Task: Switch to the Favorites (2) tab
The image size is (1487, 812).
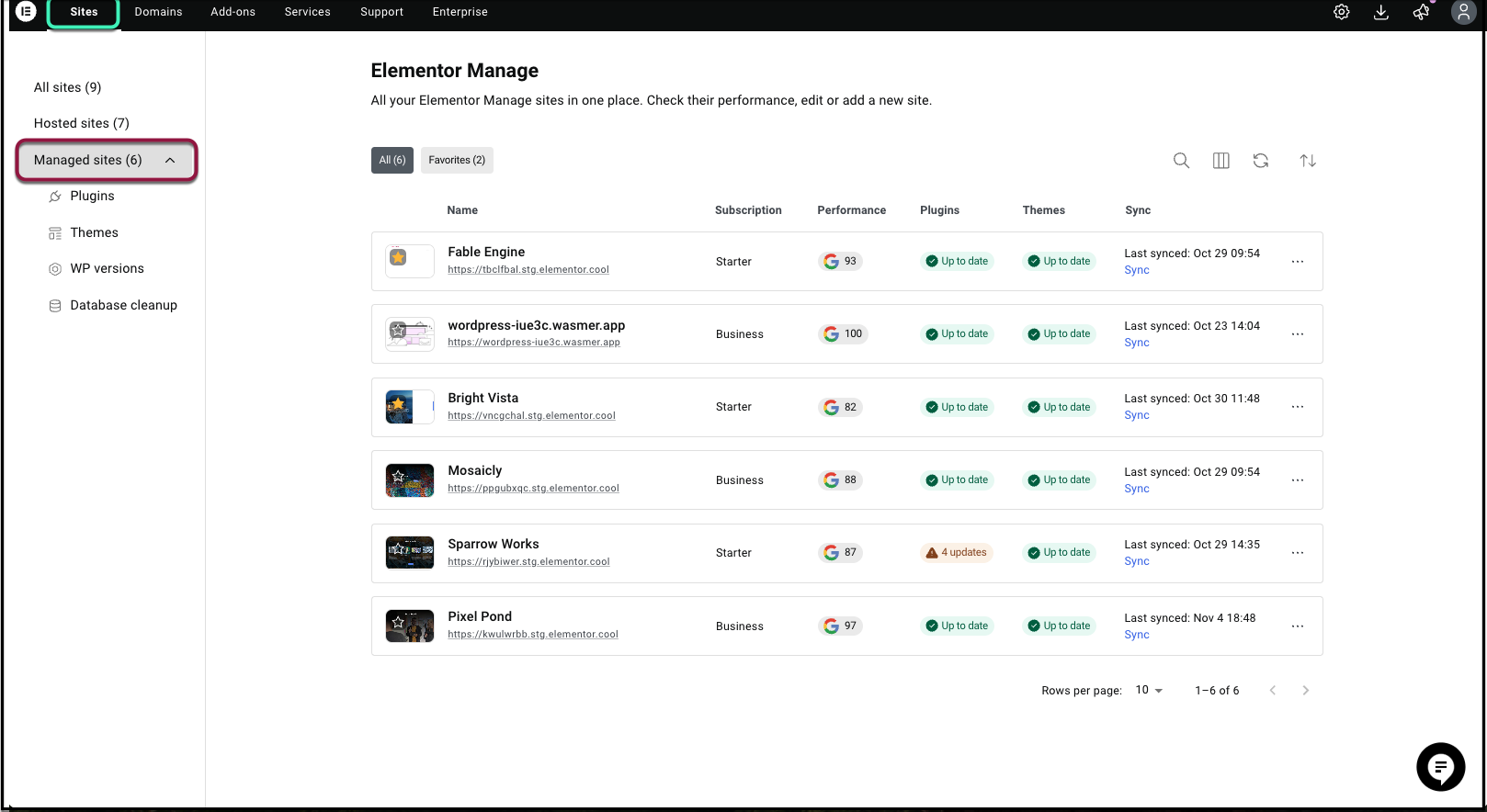Action: [457, 160]
